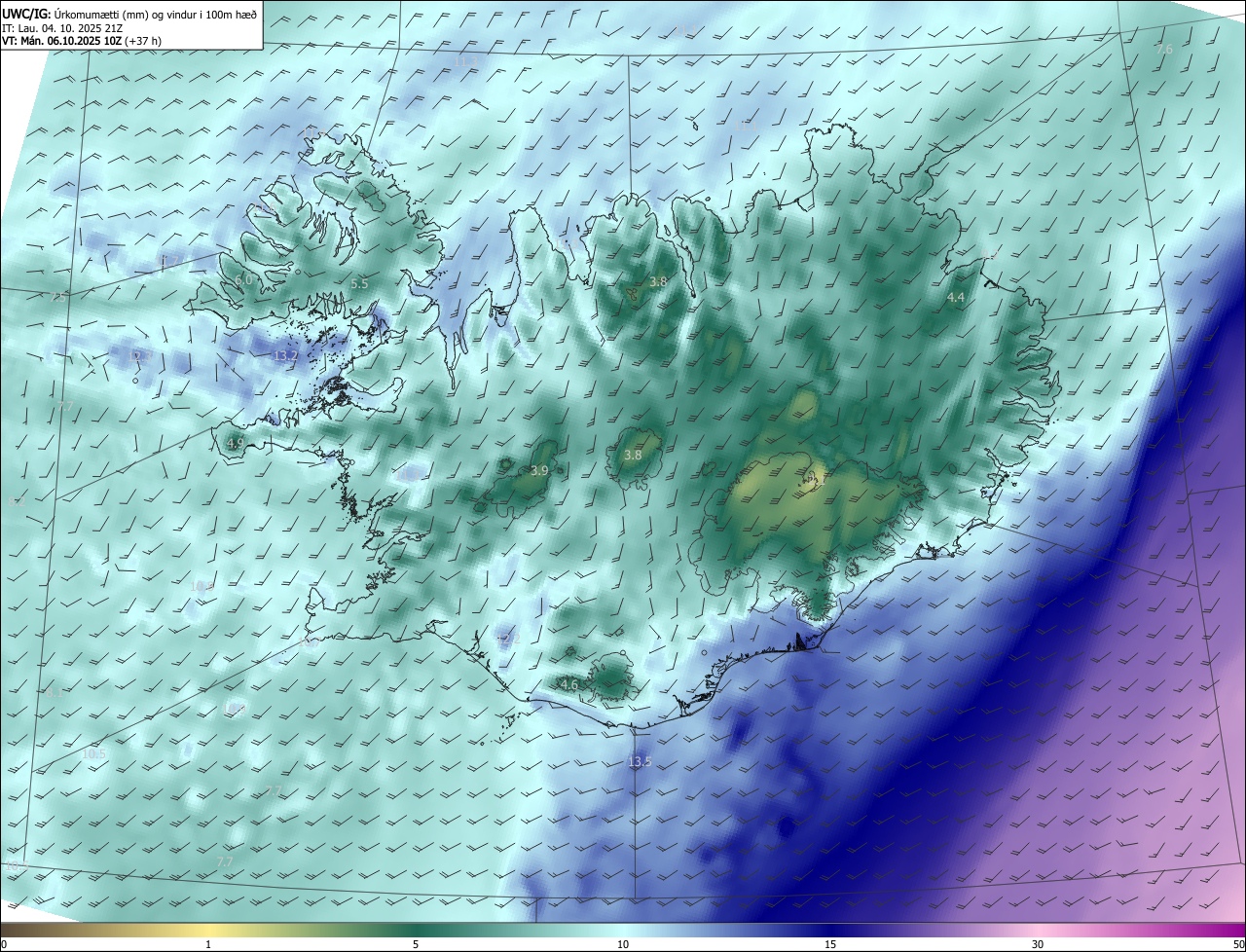
Task: Click the 4.6 value near south coast
Action: [x=569, y=685]
